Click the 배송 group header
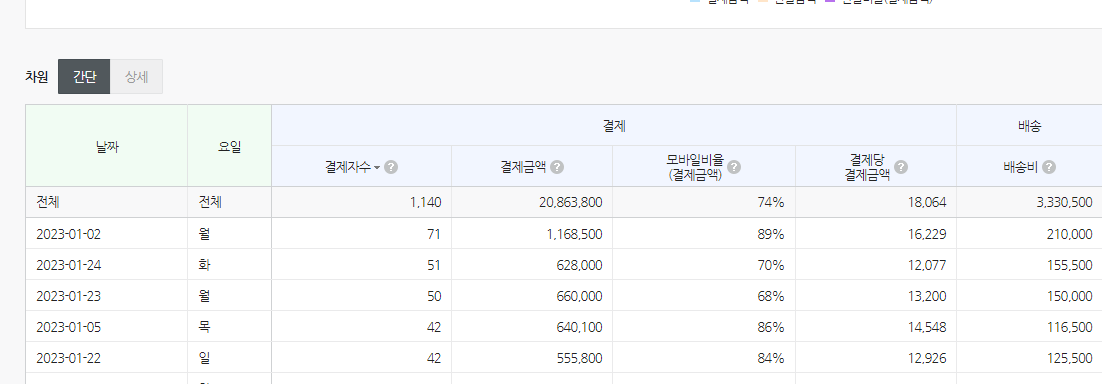This screenshot has width=1102, height=384. point(1030,126)
